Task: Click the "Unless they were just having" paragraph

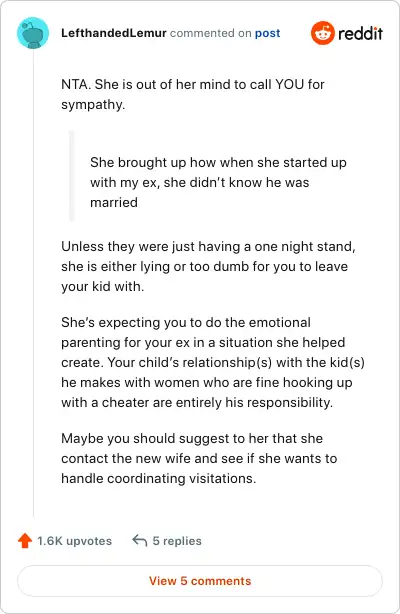Action: (x=208, y=266)
